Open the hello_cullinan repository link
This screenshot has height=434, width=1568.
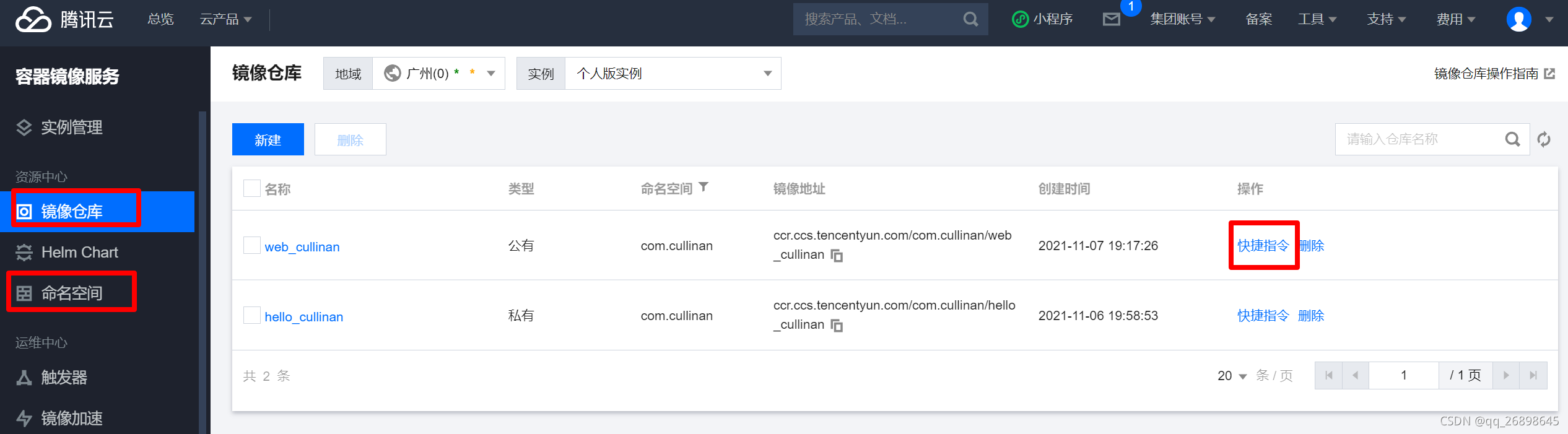click(304, 317)
